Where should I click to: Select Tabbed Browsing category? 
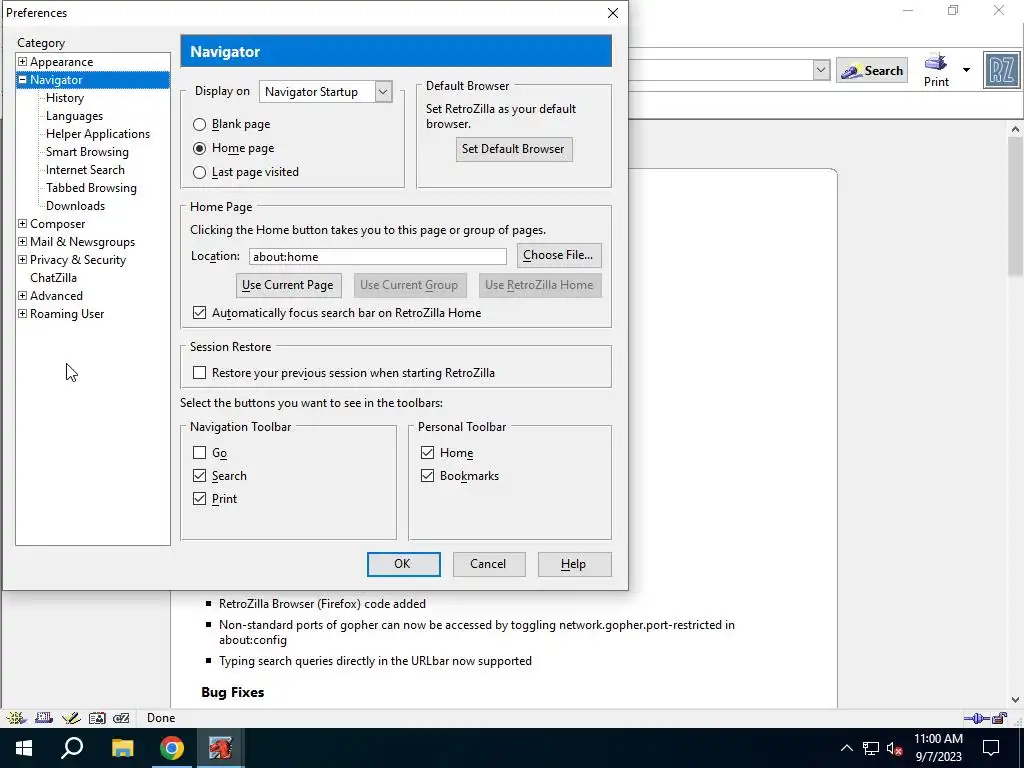pyautogui.click(x=91, y=187)
